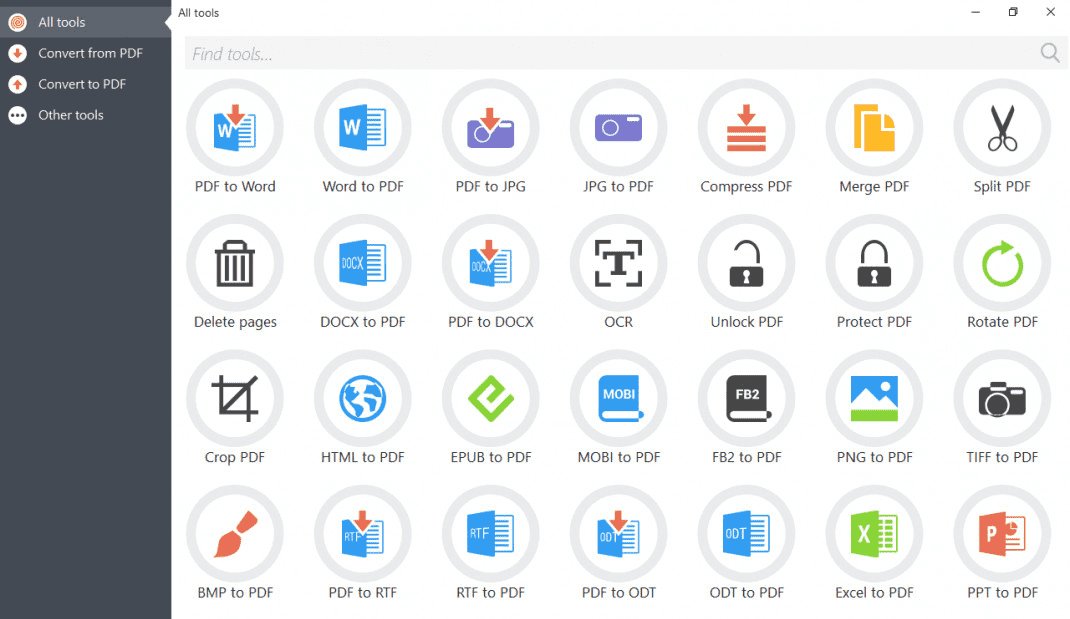Launch the Word to PDF converter
The height and width of the screenshot is (619, 1070).
(363, 128)
